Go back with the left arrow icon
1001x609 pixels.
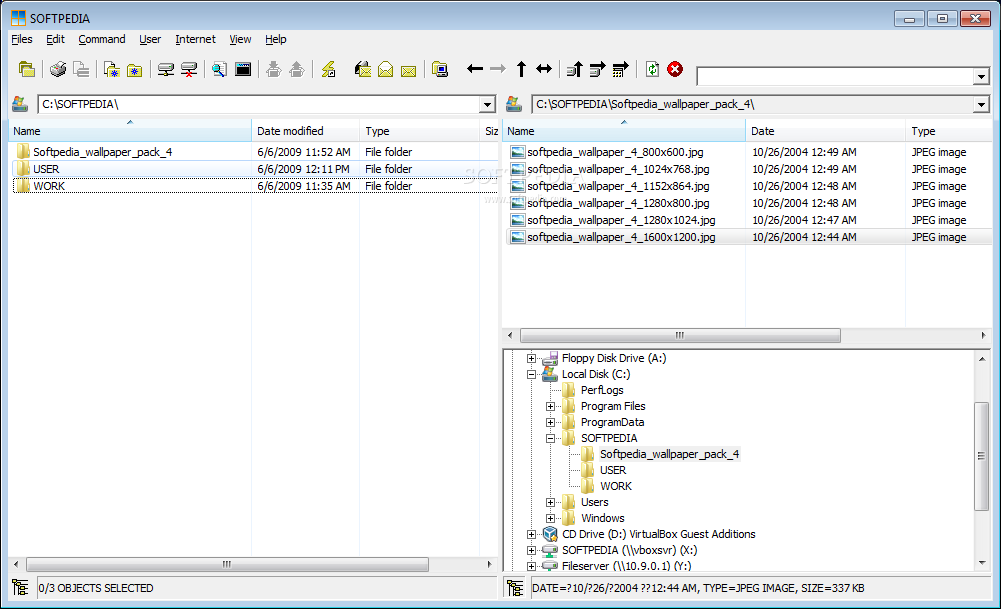[x=474, y=68]
